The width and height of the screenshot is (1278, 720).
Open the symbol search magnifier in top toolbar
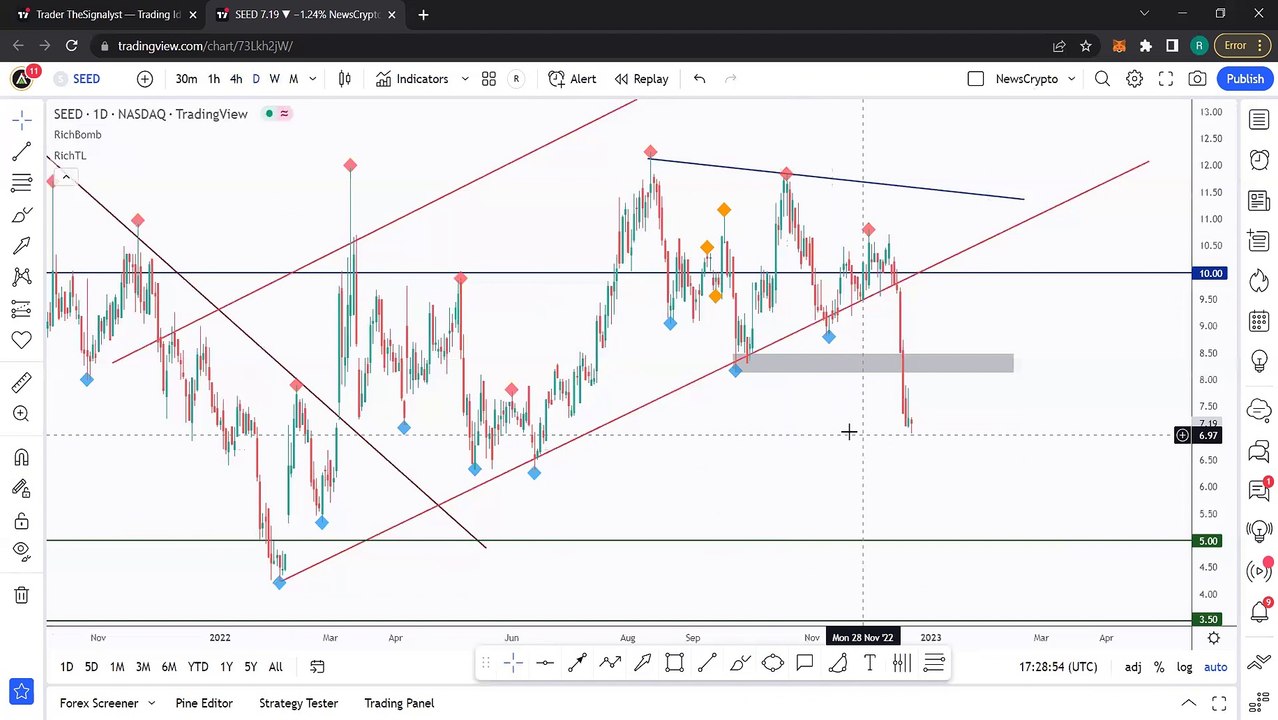1102,79
